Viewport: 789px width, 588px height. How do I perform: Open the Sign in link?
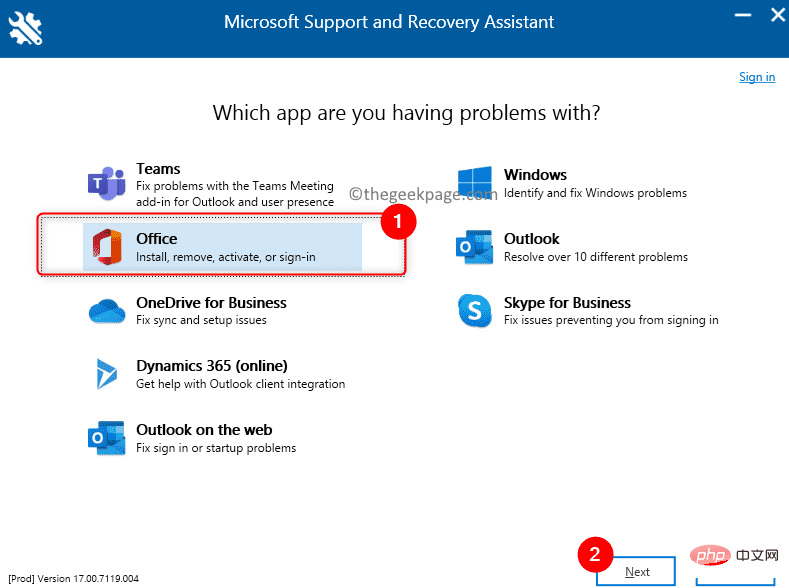(757, 77)
